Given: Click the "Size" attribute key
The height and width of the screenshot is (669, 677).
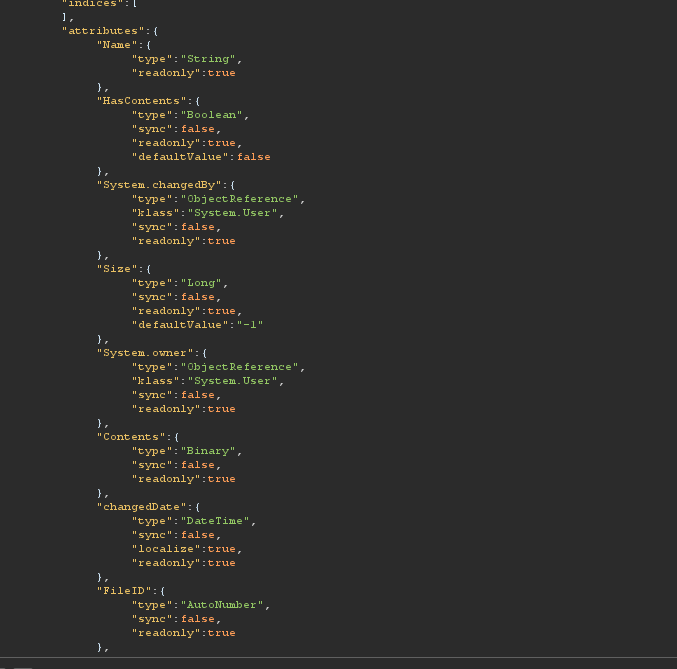Looking at the screenshot, I should pos(120,269).
